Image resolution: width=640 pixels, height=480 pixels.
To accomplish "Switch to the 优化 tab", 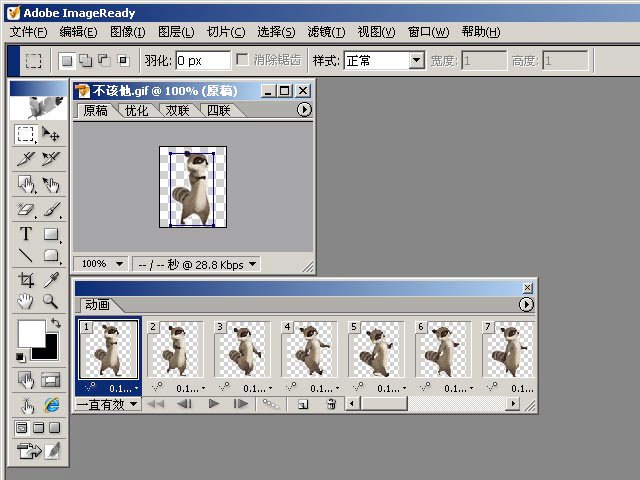I will pyautogui.click(x=137, y=111).
